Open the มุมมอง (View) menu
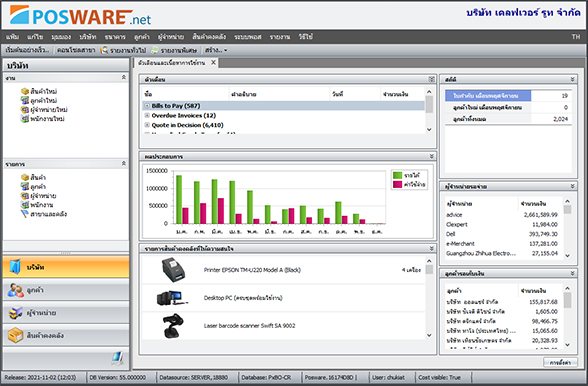The width and height of the screenshot is (588, 386). (x=61, y=37)
